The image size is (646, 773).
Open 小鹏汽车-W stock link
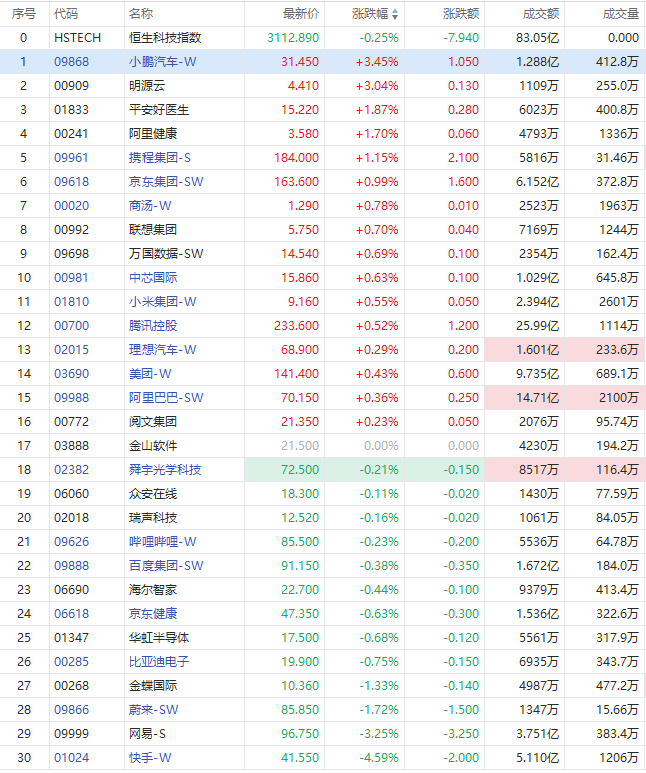(x=163, y=62)
